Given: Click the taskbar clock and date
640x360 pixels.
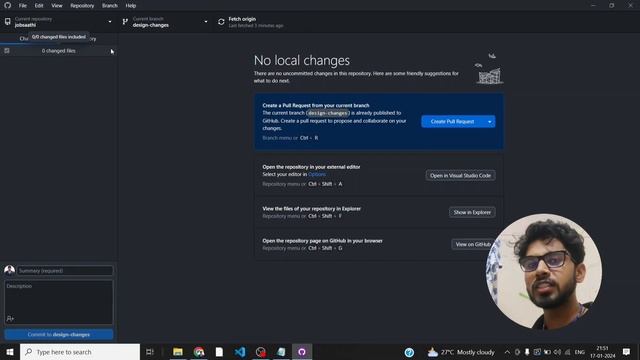Looking at the screenshot, I should click(602, 352).
